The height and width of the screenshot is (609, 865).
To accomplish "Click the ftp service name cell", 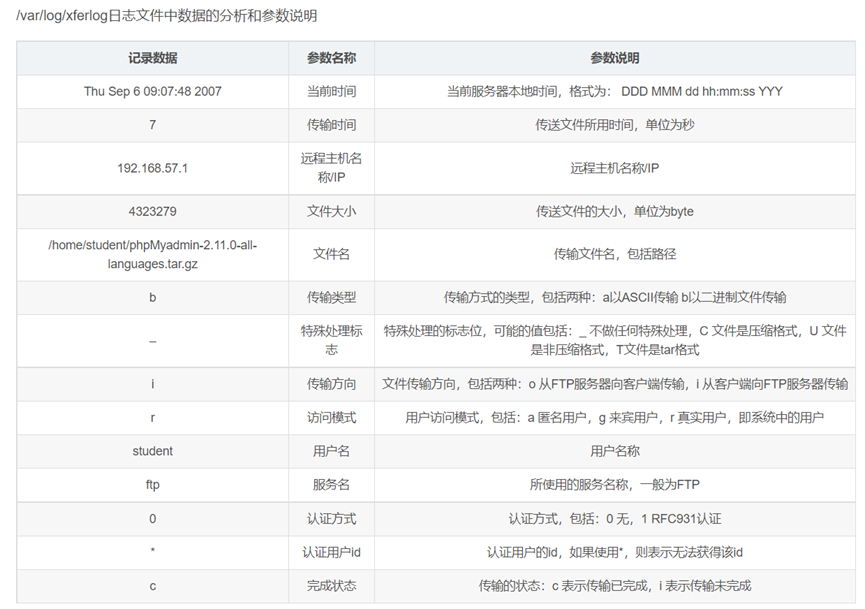I will [152, 485].
